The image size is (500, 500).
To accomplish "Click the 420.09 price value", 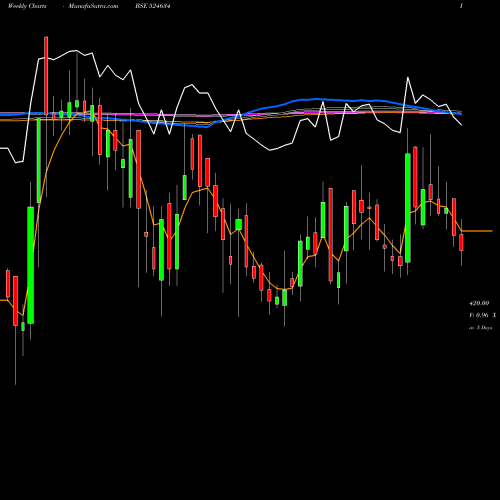I will click(x=479, y=303).
